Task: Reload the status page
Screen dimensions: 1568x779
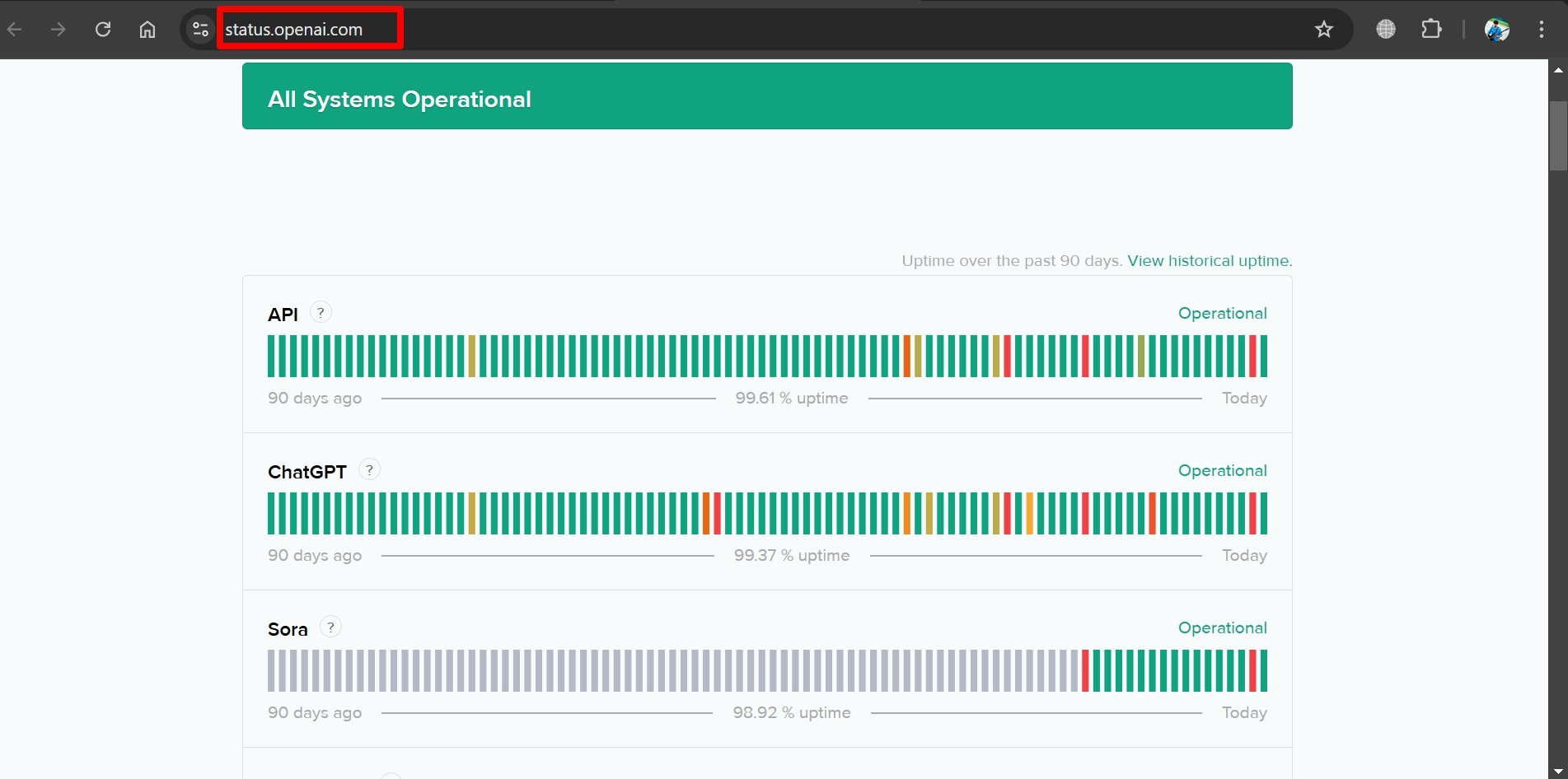Action: pos(103,30)
